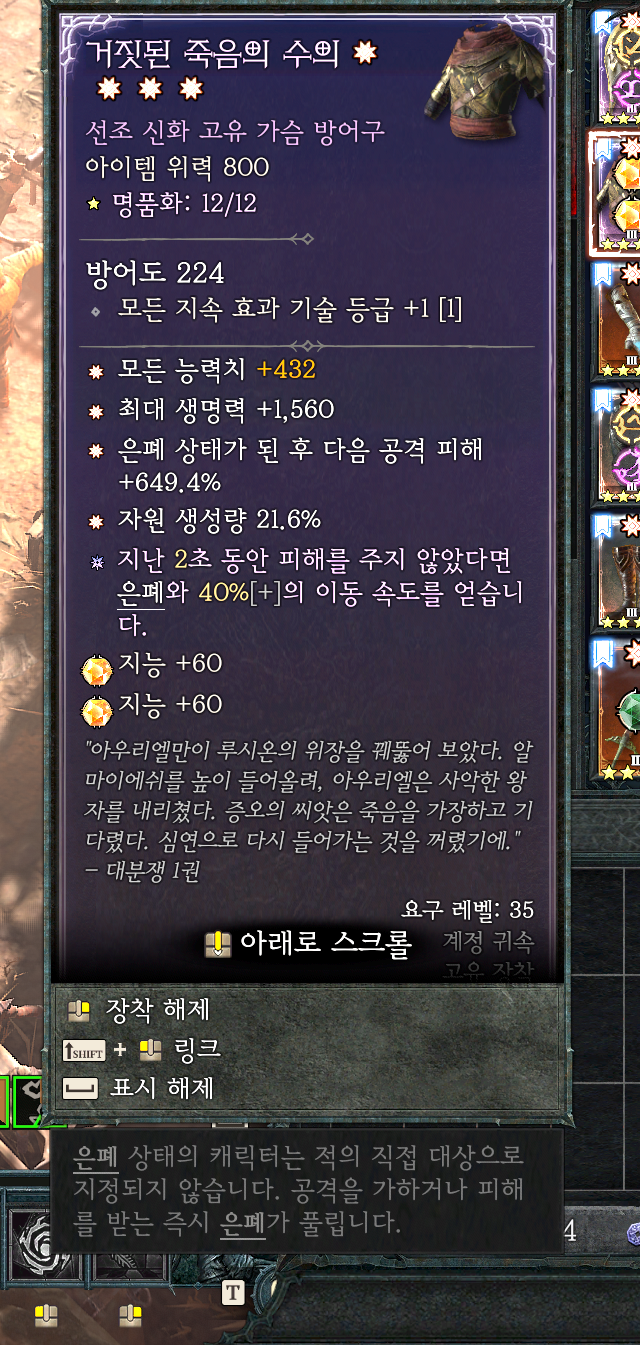Screen dimensions: 640x1345
Task: Click the SHIFT key icon
Action: [84, 1050]
